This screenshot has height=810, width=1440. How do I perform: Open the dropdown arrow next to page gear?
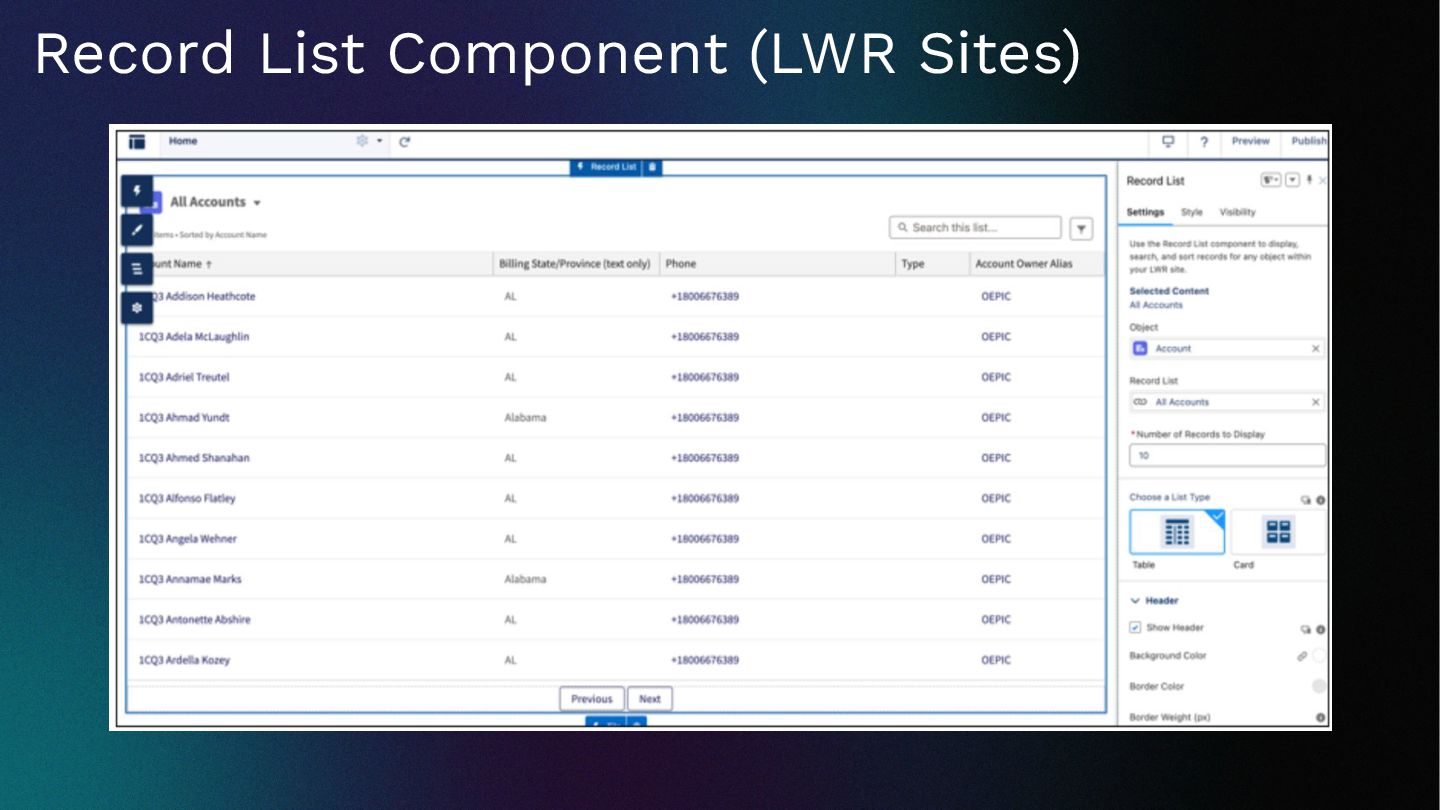[380, 141]
